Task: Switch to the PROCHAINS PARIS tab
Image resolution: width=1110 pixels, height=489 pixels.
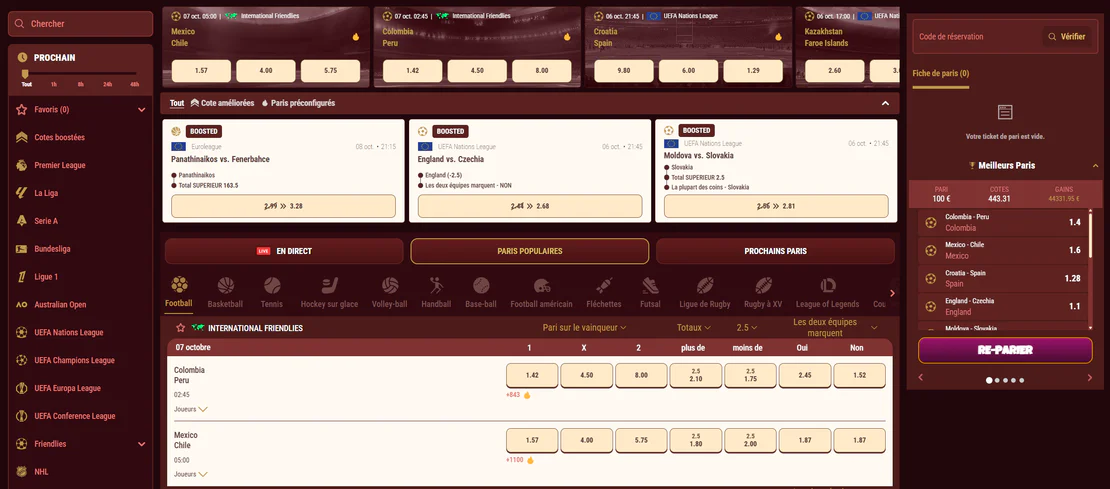Action: pyautogui.click(x=775, y=251)
